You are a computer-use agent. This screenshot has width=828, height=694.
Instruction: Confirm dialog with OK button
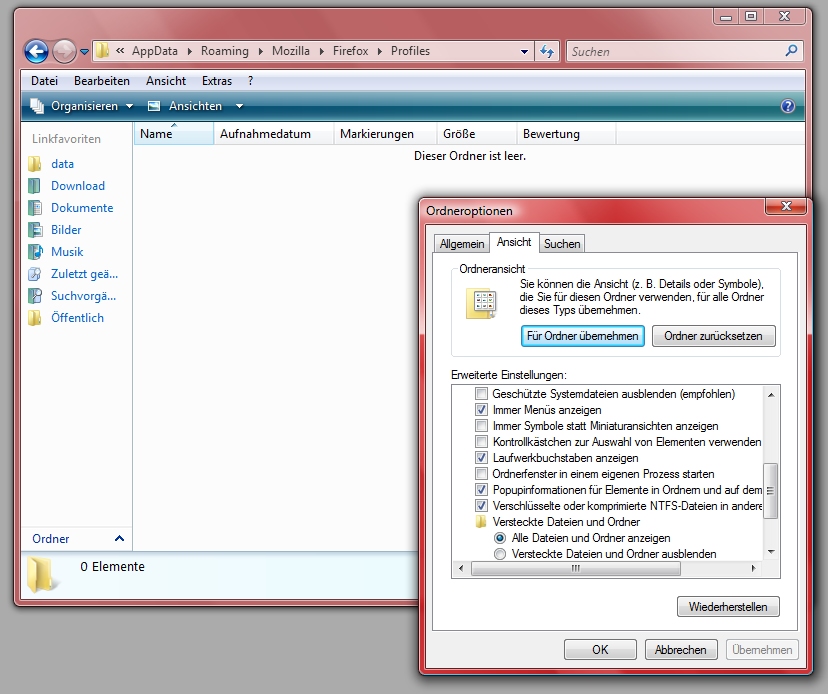point(600,650)
